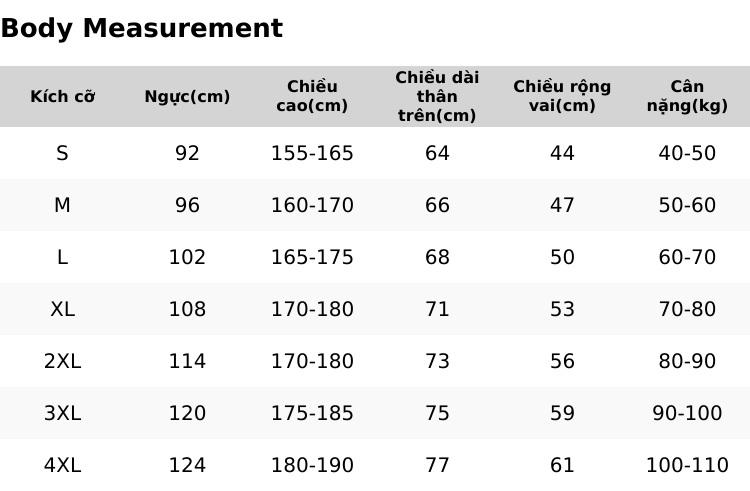Viewport: 750px width, 491px height.
Task: Select the weight range 50-60
Action: (687, 205)
